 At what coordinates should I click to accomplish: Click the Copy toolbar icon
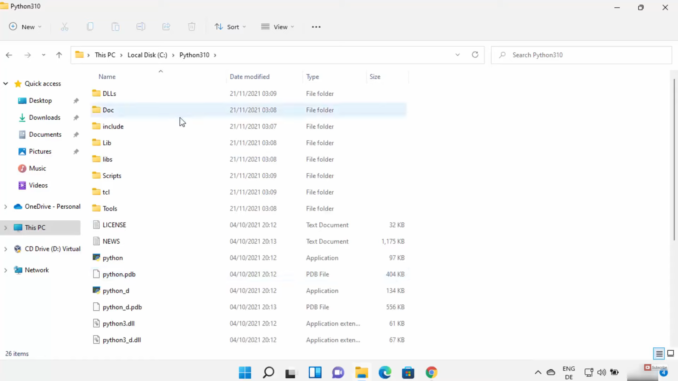tap(90, 27)
